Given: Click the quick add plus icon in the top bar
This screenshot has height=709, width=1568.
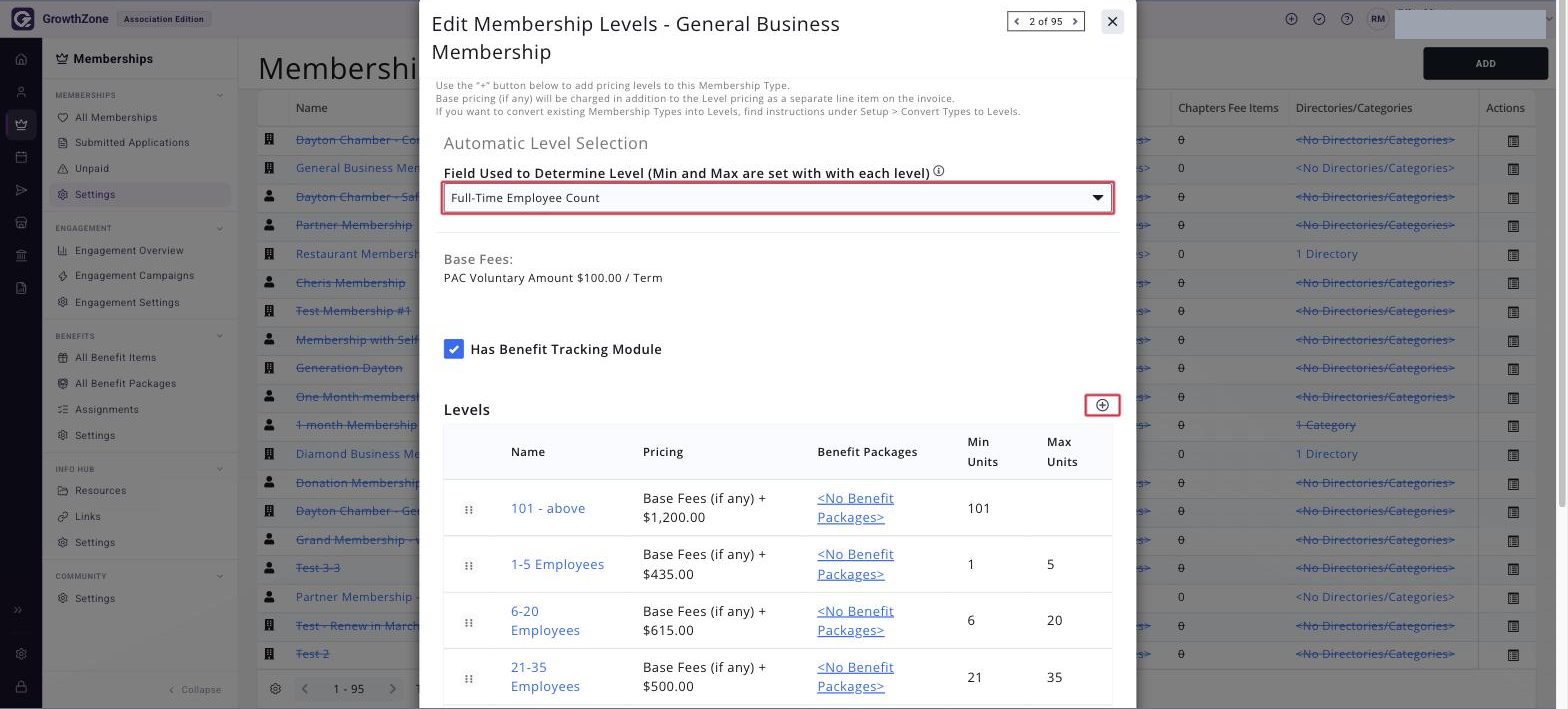Looking at the screenshot, I should pos(1292,19).
